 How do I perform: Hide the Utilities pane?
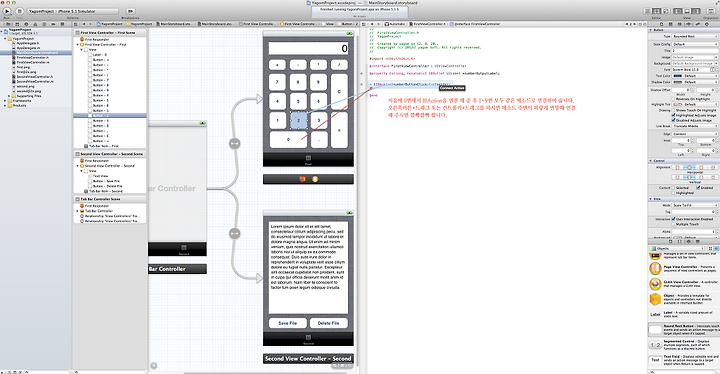tap(696, 11)
